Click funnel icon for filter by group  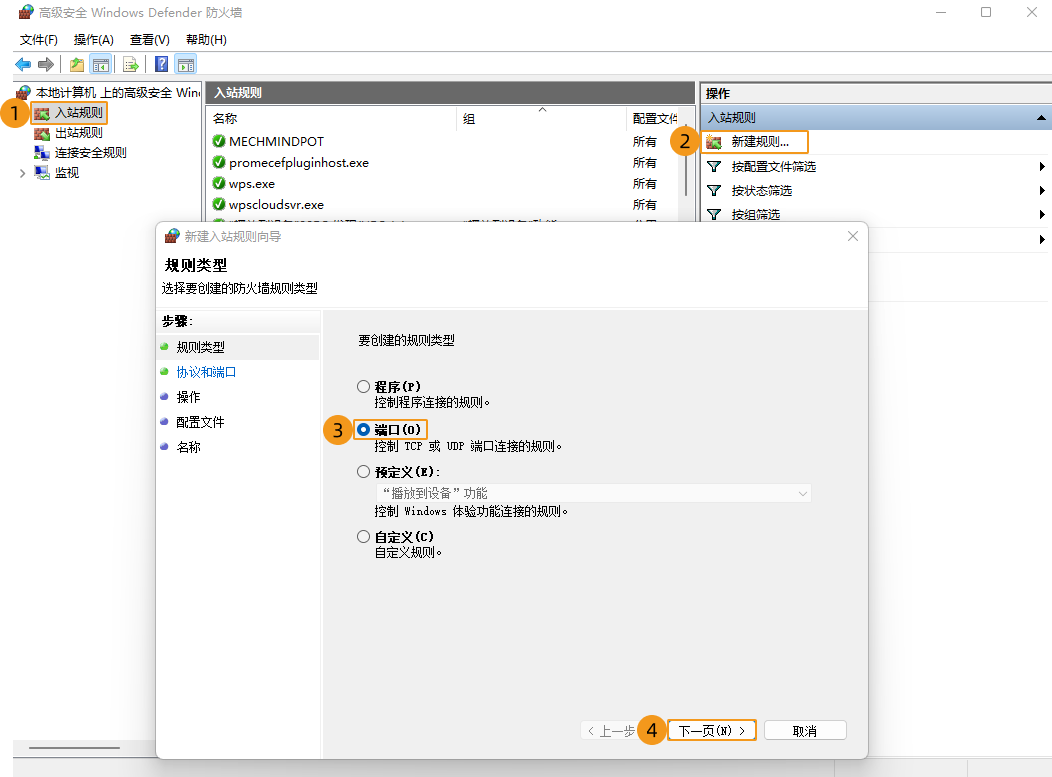point(715,214)
